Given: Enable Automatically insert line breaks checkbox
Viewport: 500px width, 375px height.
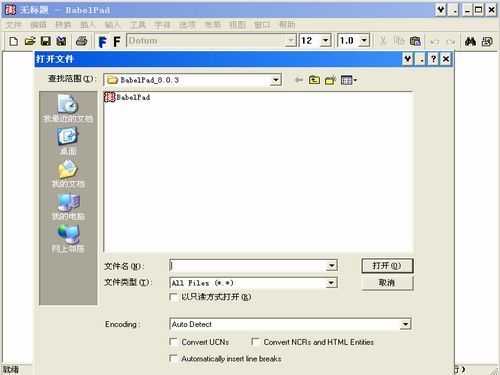Looking at the screenshot, I should (x=173, y=359).
